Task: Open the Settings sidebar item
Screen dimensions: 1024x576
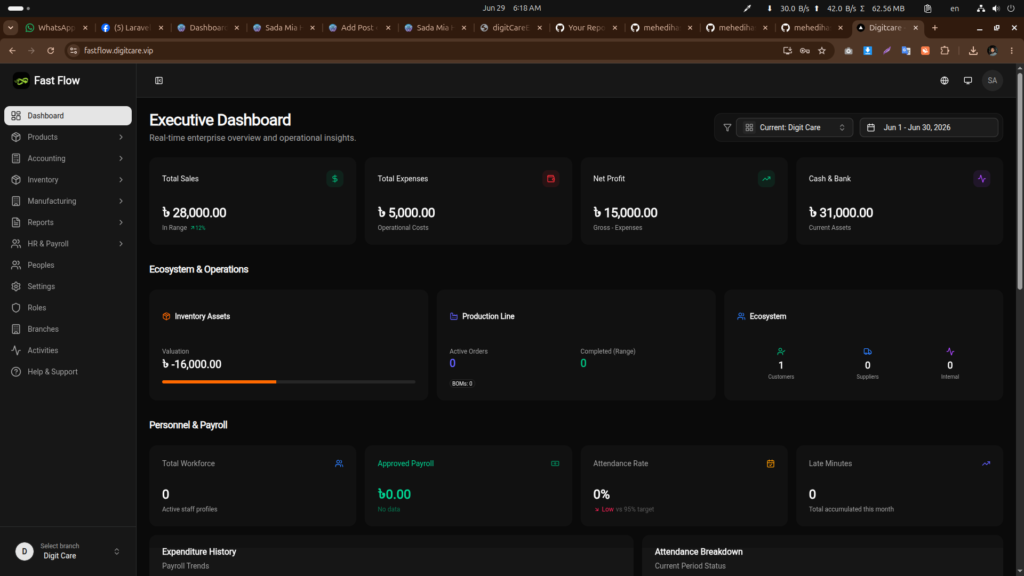Action: pyautogui.click(x=68, y=287)
